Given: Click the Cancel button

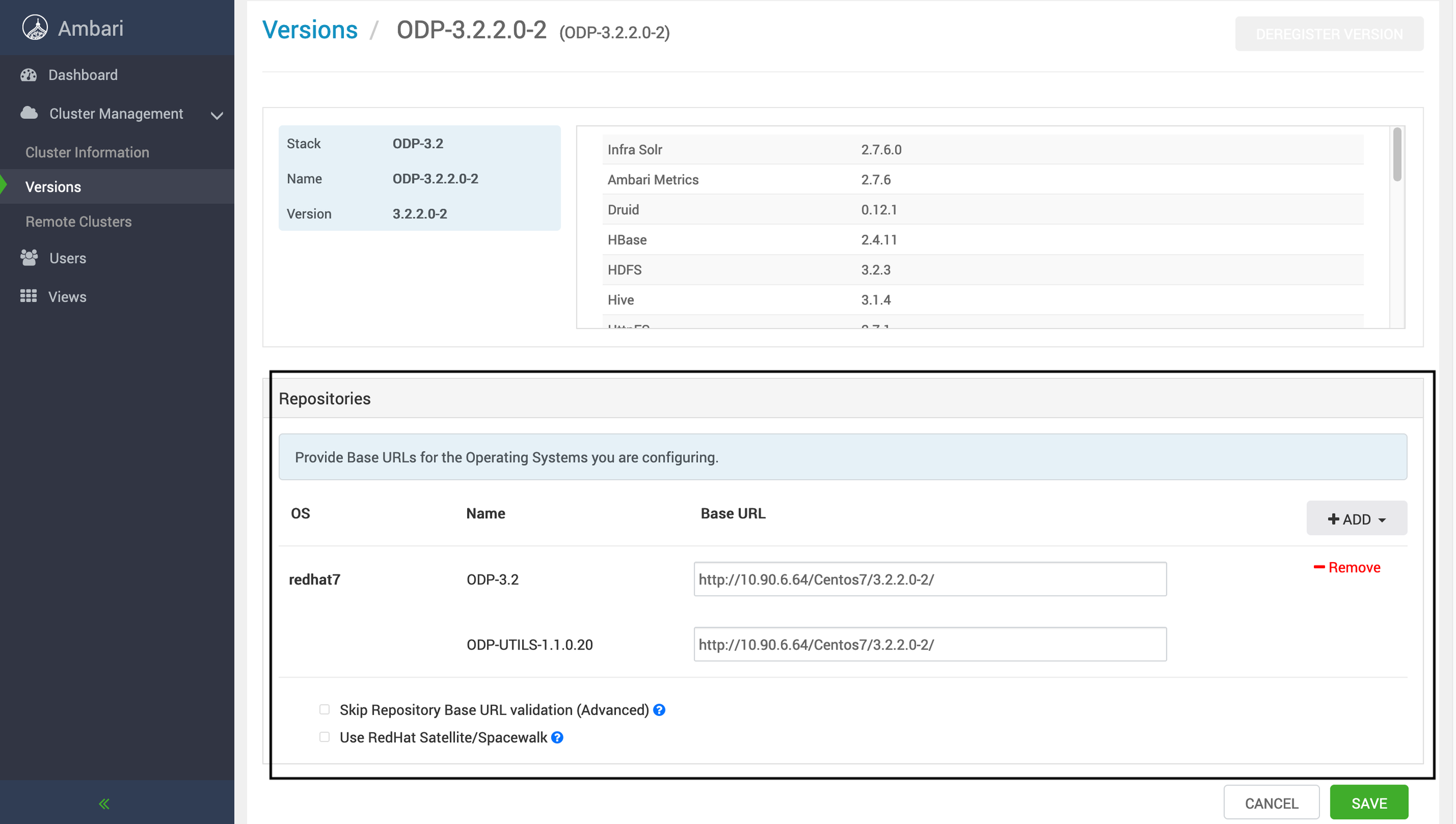Looking at the screenshot, I should click(1271, 803).
